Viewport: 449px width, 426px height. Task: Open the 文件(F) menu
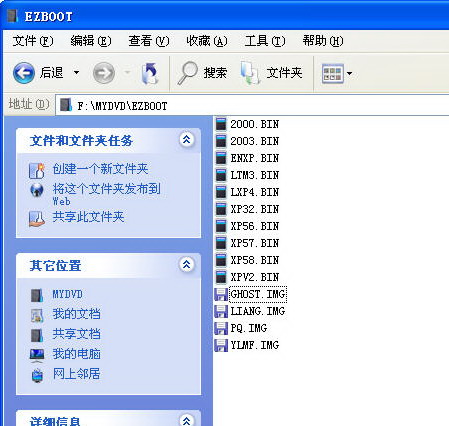click(x=33, y=41)
